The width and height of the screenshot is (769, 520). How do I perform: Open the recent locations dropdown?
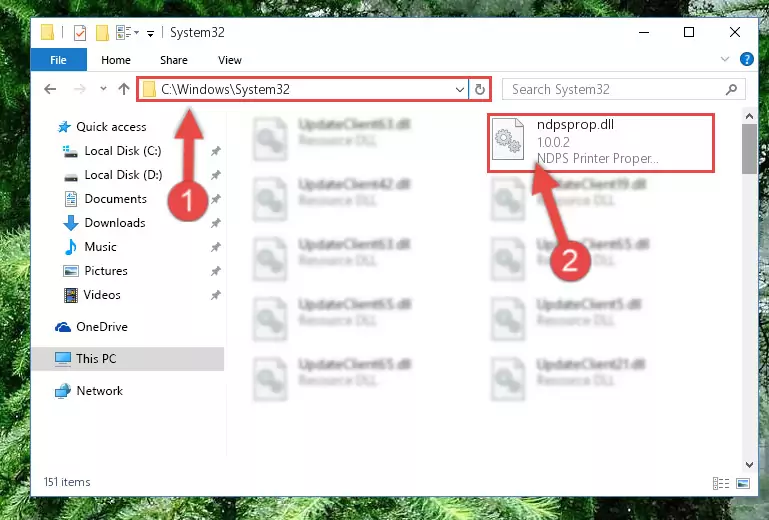[103, 89]
